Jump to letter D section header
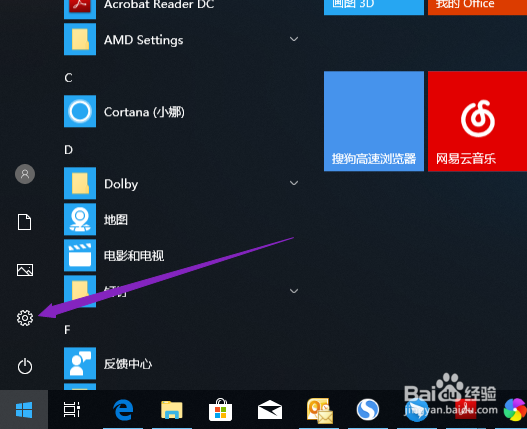The image size is (527, 429). 68,150
